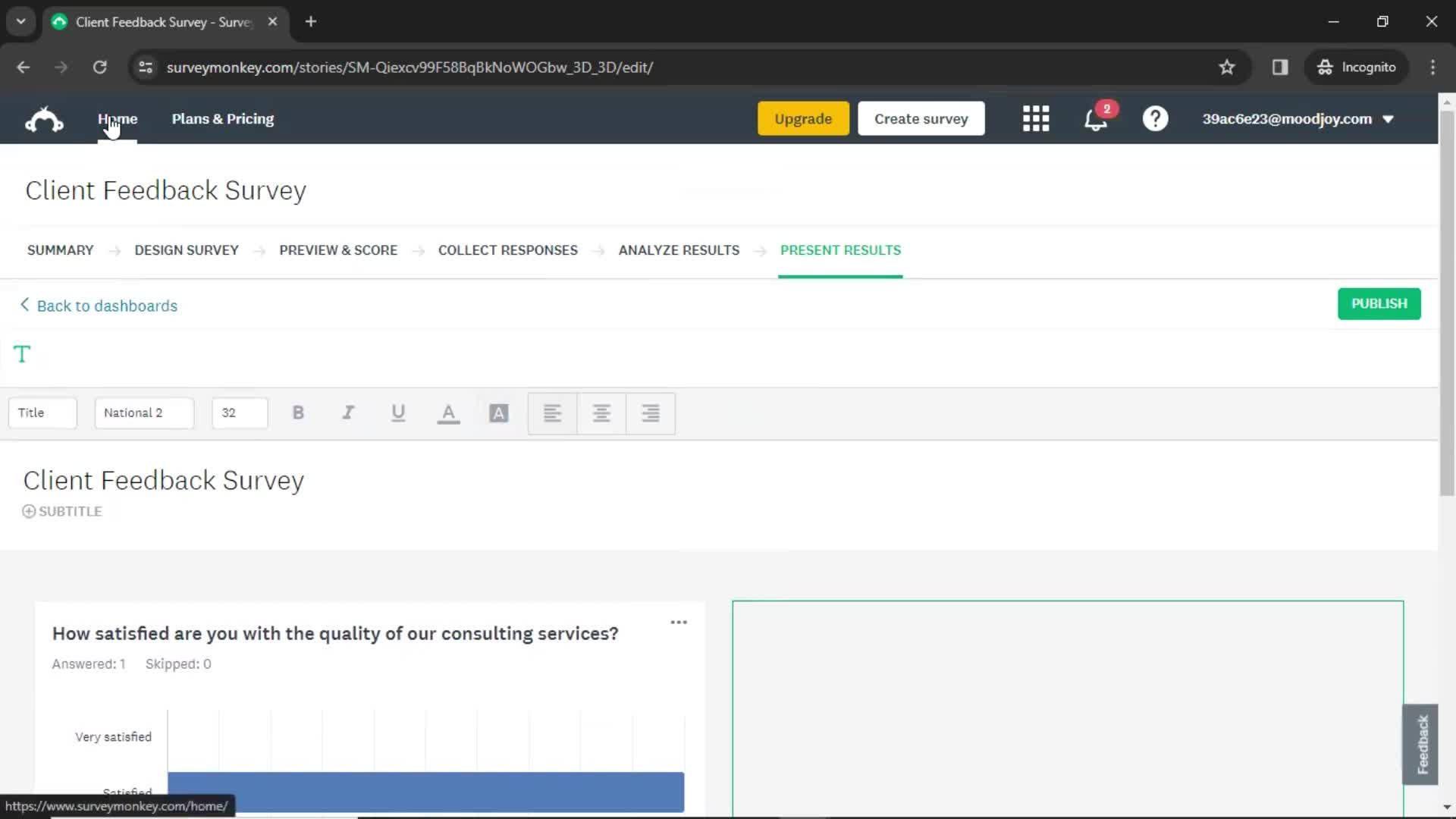The image size is (1456, 819).
Task: Select the PRESENT RESULTS tab
Action: click(841, 250)
